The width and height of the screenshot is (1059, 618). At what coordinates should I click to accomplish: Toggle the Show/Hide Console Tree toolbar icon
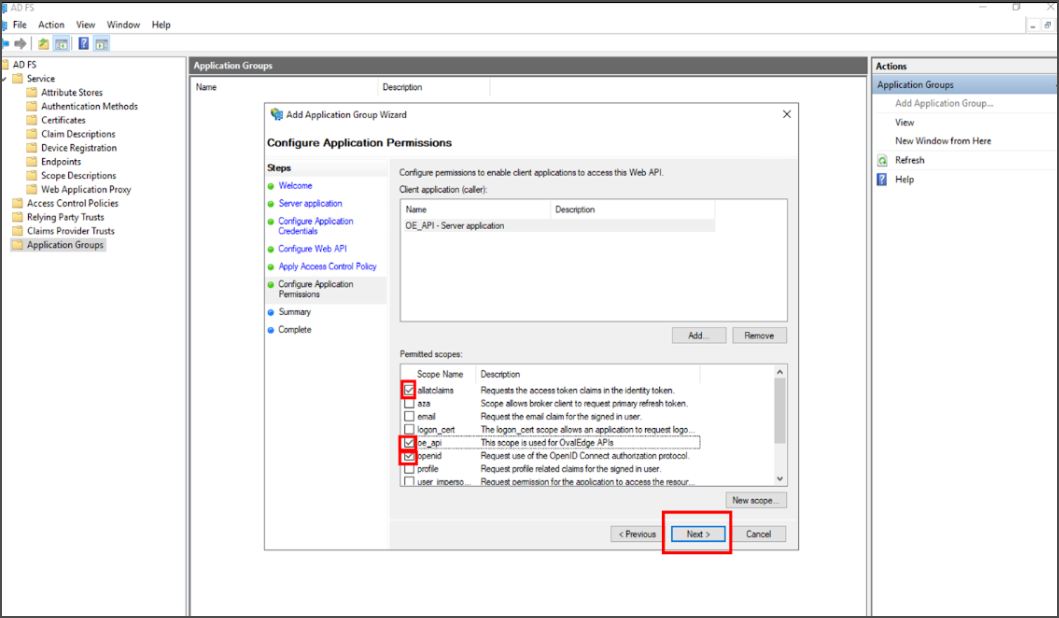click(x=61, y=43)
